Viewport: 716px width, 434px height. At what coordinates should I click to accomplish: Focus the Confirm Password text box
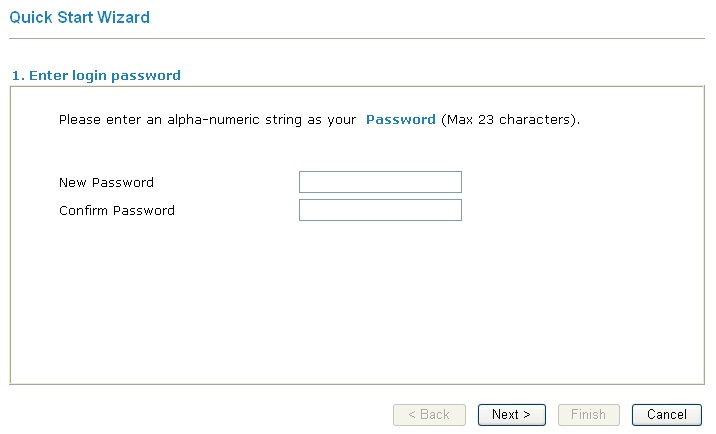380,210
